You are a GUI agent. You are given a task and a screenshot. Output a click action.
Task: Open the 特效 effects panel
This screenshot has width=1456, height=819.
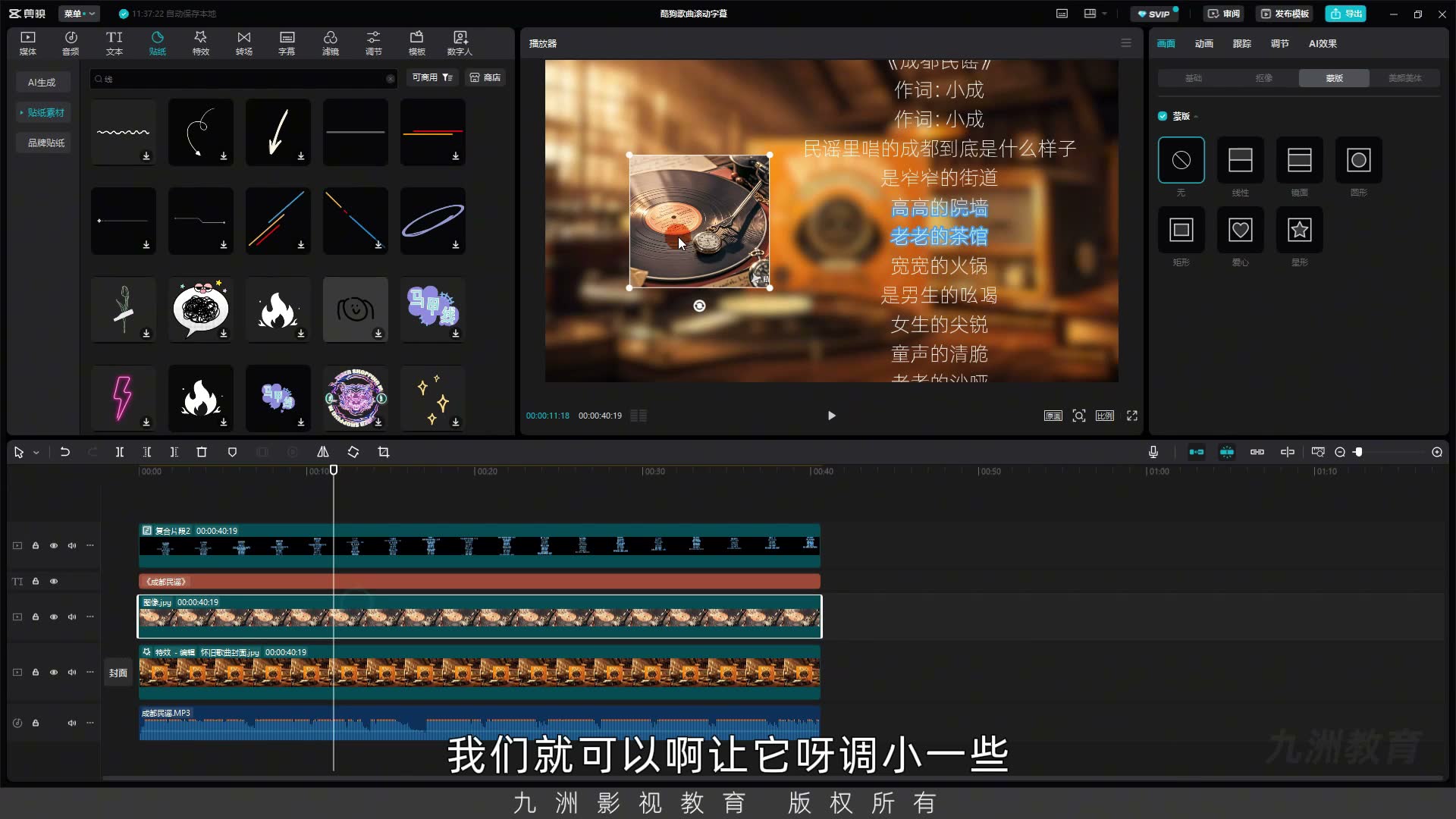(200, 43)
